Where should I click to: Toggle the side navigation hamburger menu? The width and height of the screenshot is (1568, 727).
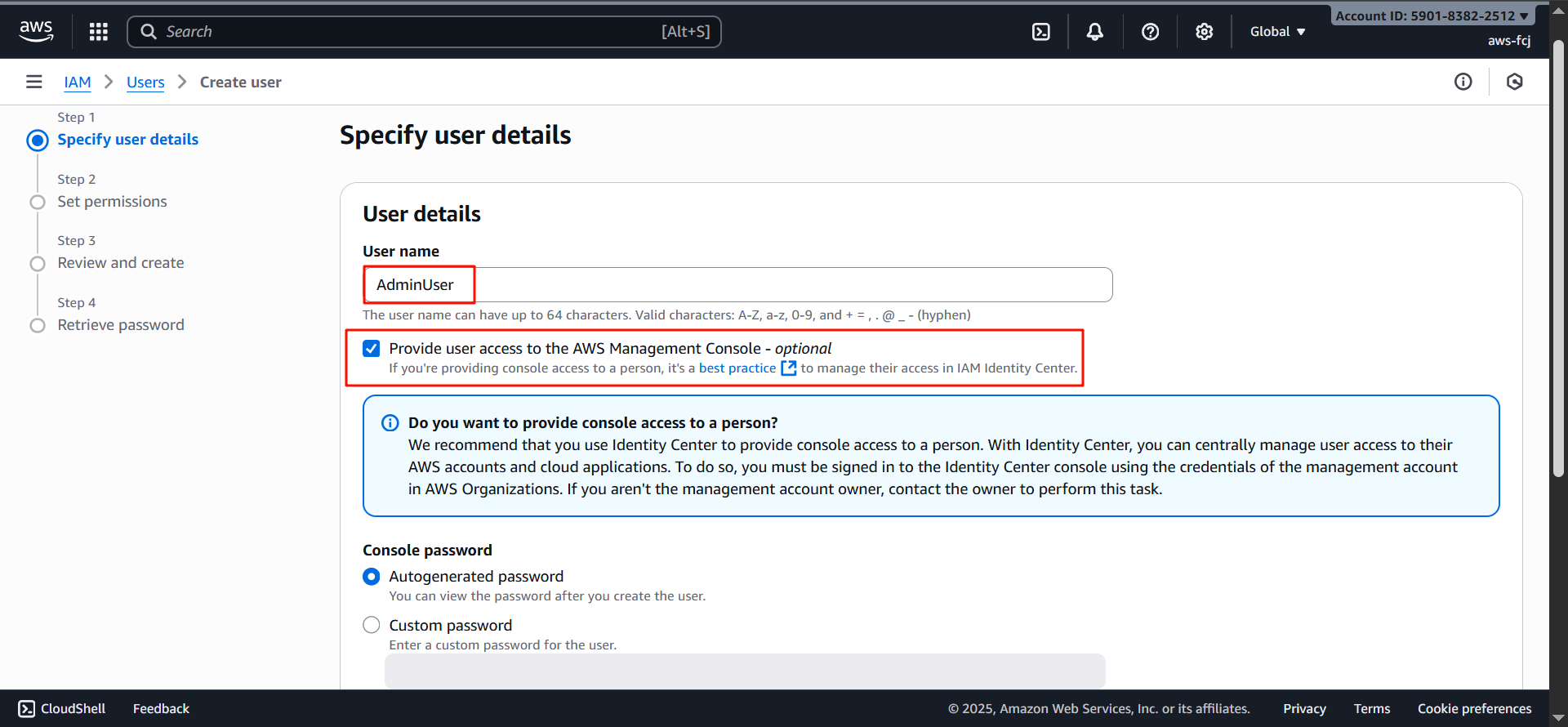tap(34, 82)
